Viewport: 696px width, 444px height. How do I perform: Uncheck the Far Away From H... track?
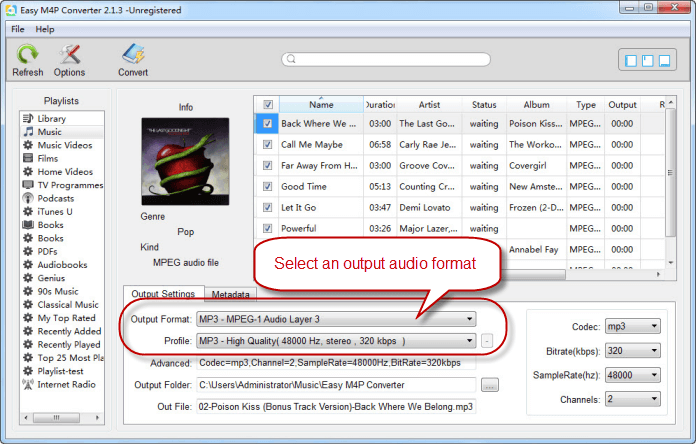(267, 166)
